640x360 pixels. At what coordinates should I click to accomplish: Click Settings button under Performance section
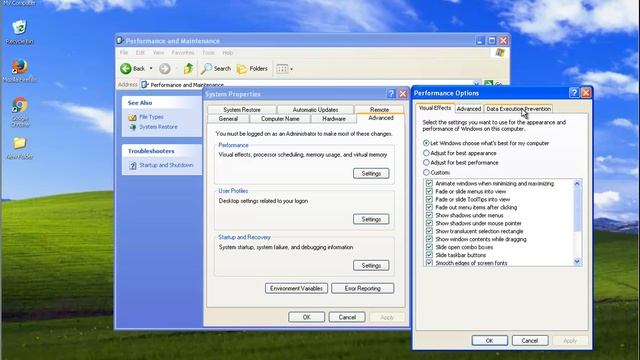tap(371, 173)
